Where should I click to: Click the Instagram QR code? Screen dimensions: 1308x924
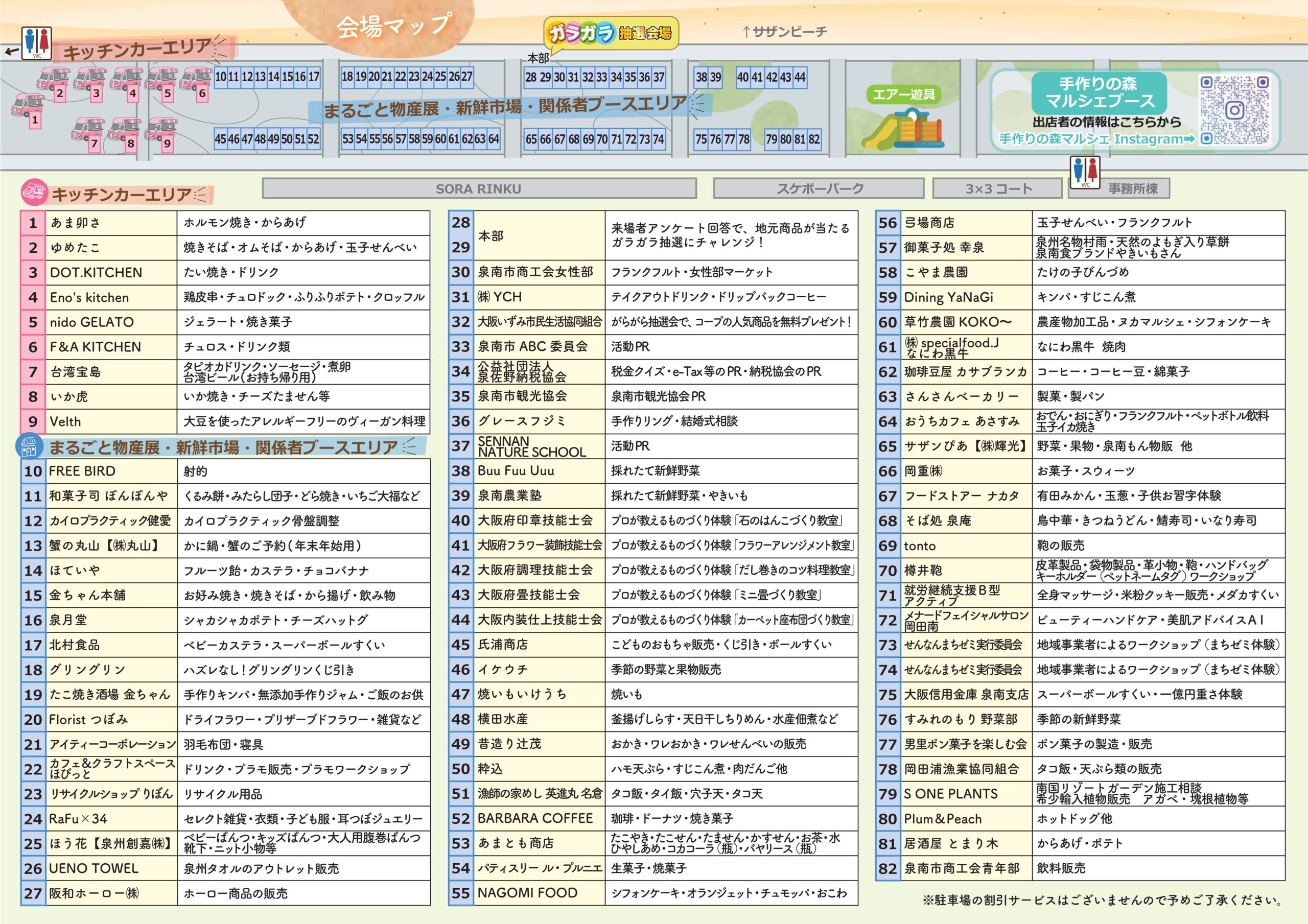1234,110
